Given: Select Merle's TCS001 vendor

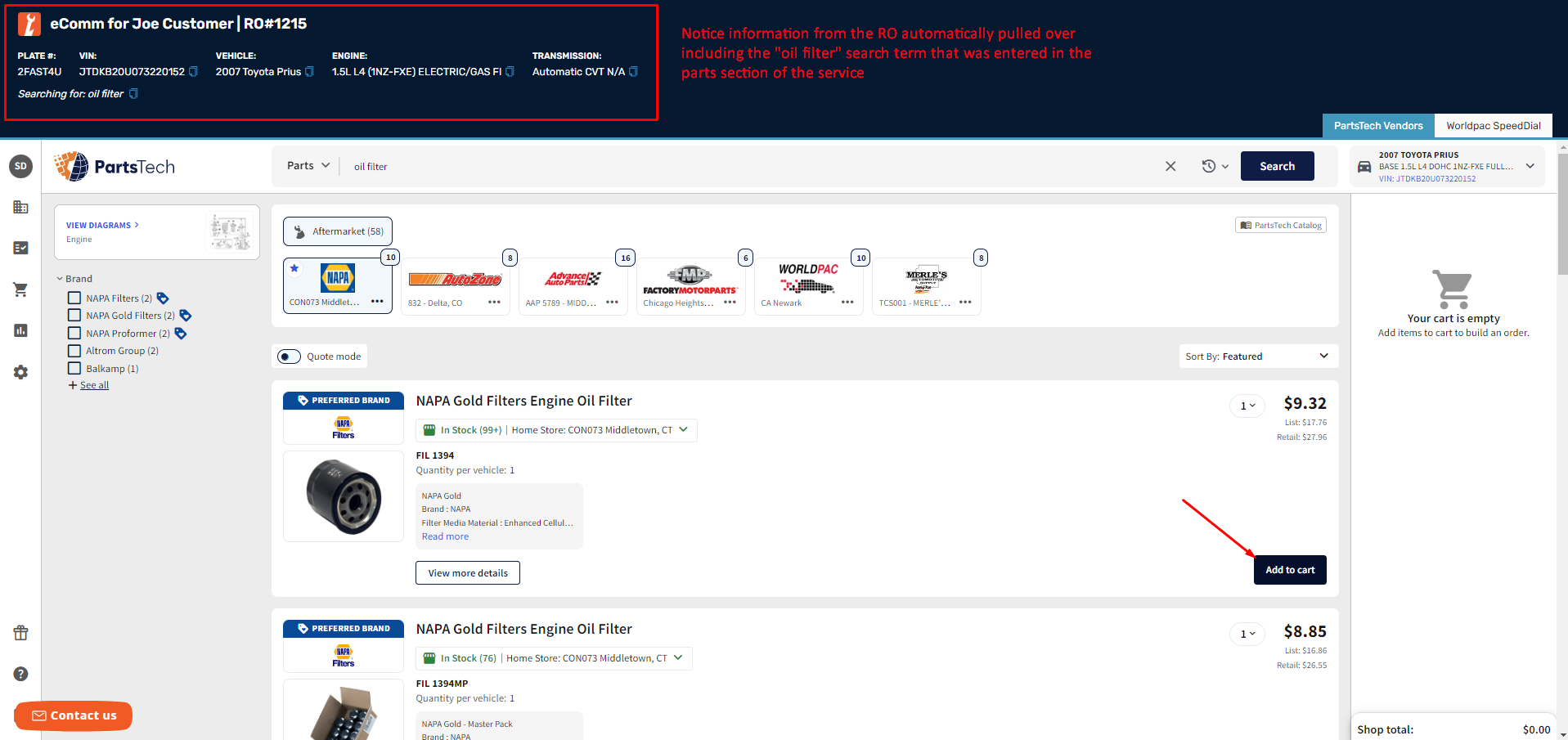Looking at the screenshot, I should (x=926, y=285).
